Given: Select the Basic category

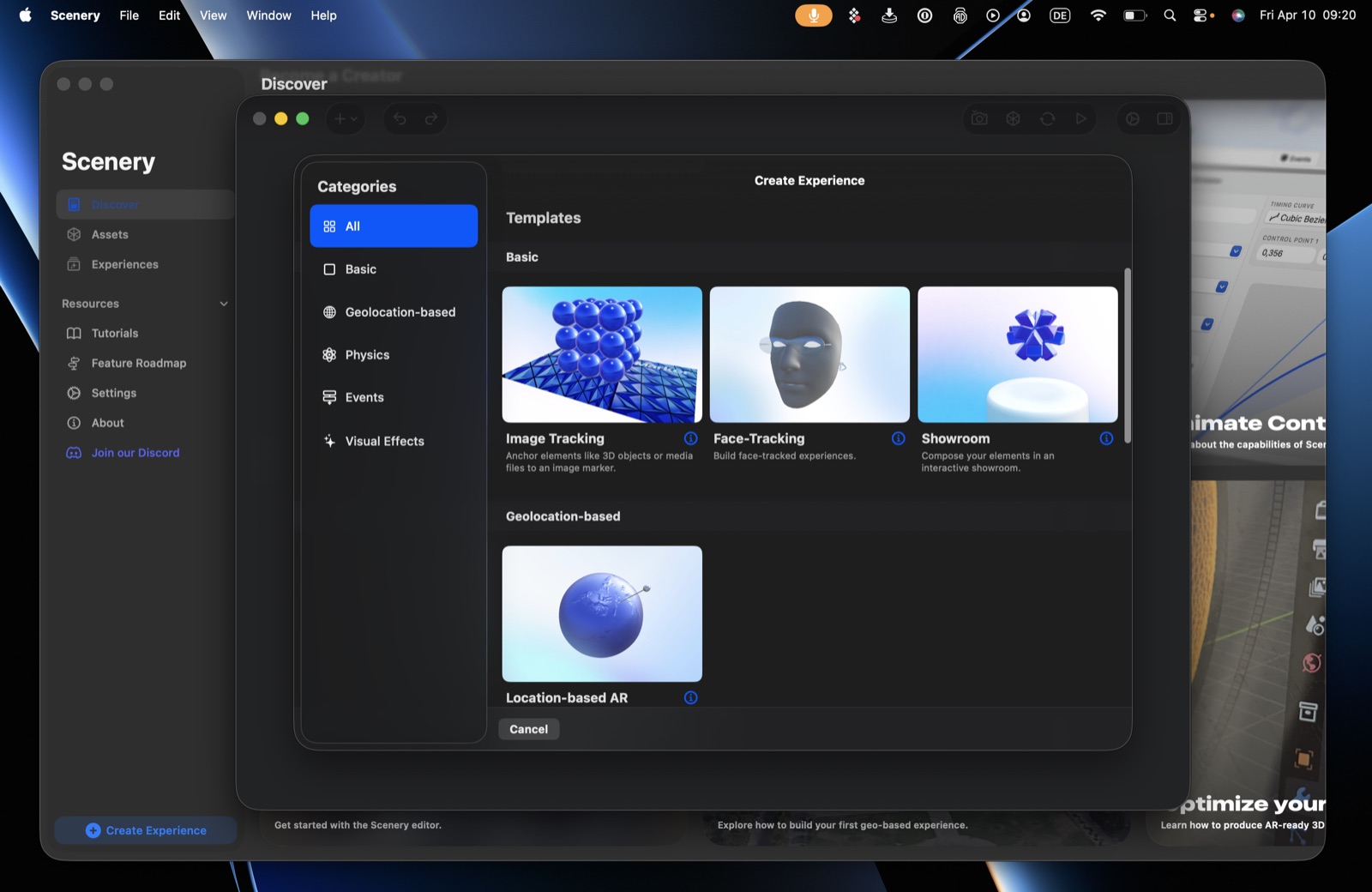Looking at the screenshot, I should tap(394, 269).
